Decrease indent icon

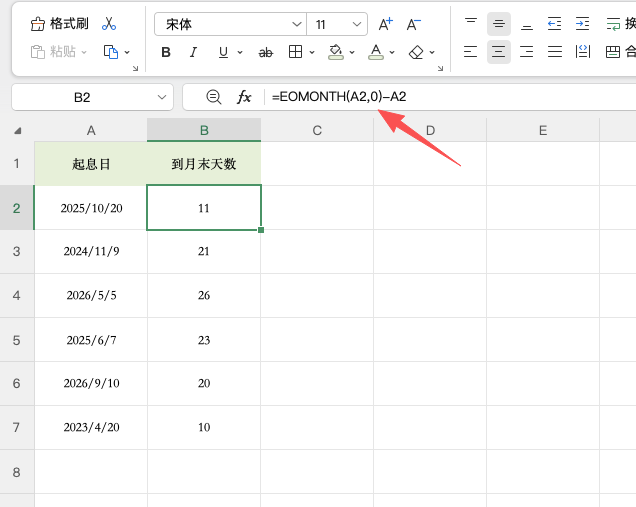(x=554, y=24)
